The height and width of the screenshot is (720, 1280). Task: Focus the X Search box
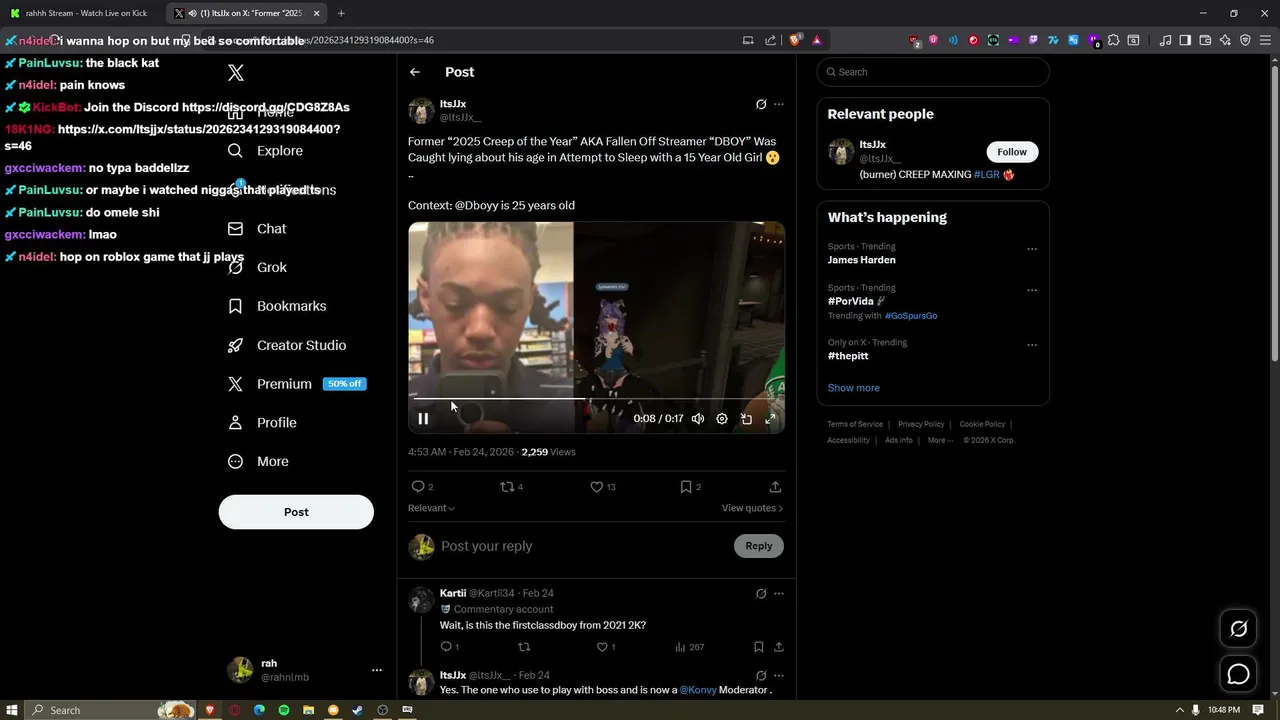tap(933, 72)
